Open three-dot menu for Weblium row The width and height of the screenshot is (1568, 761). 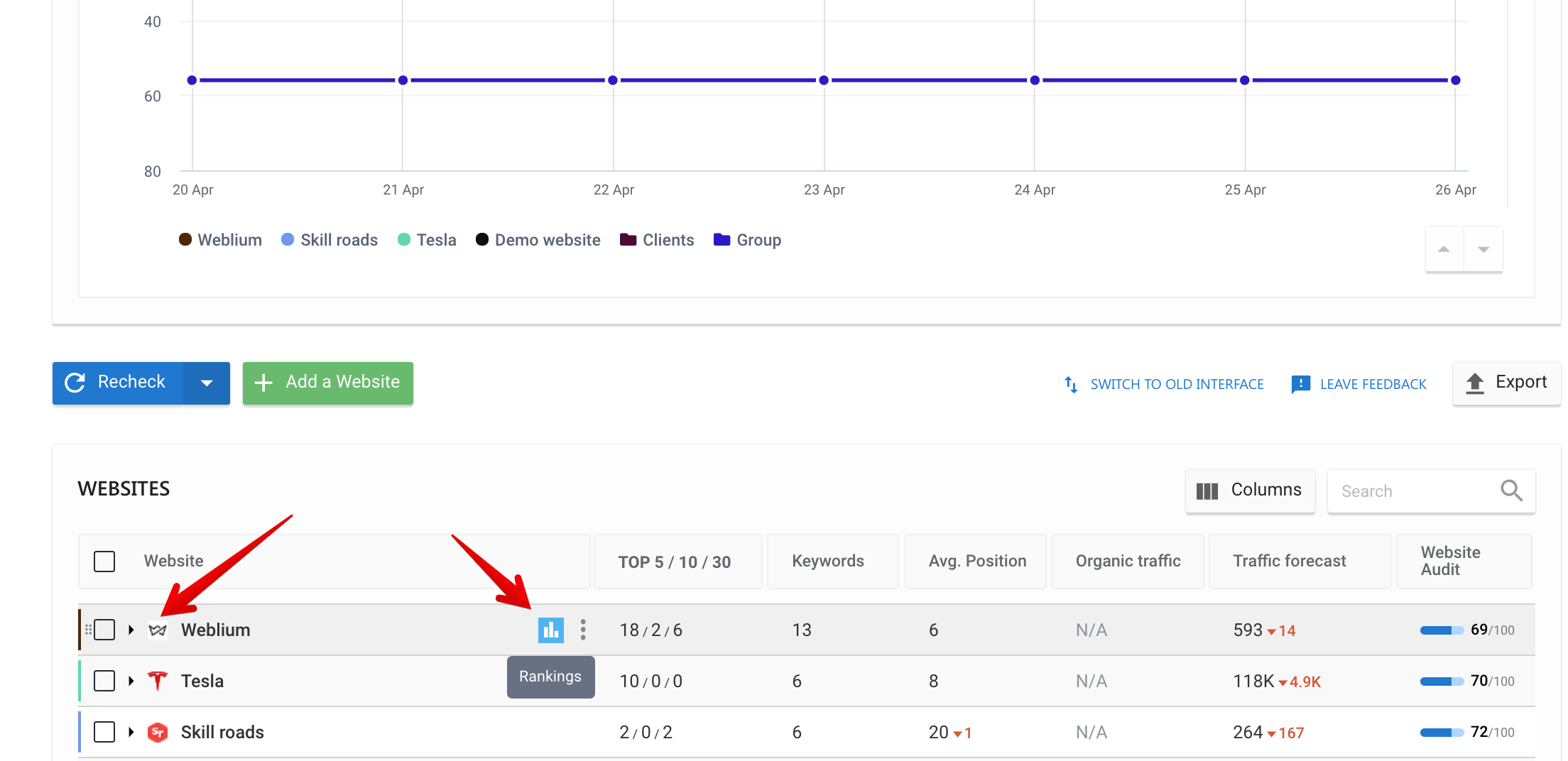[583, 630]
